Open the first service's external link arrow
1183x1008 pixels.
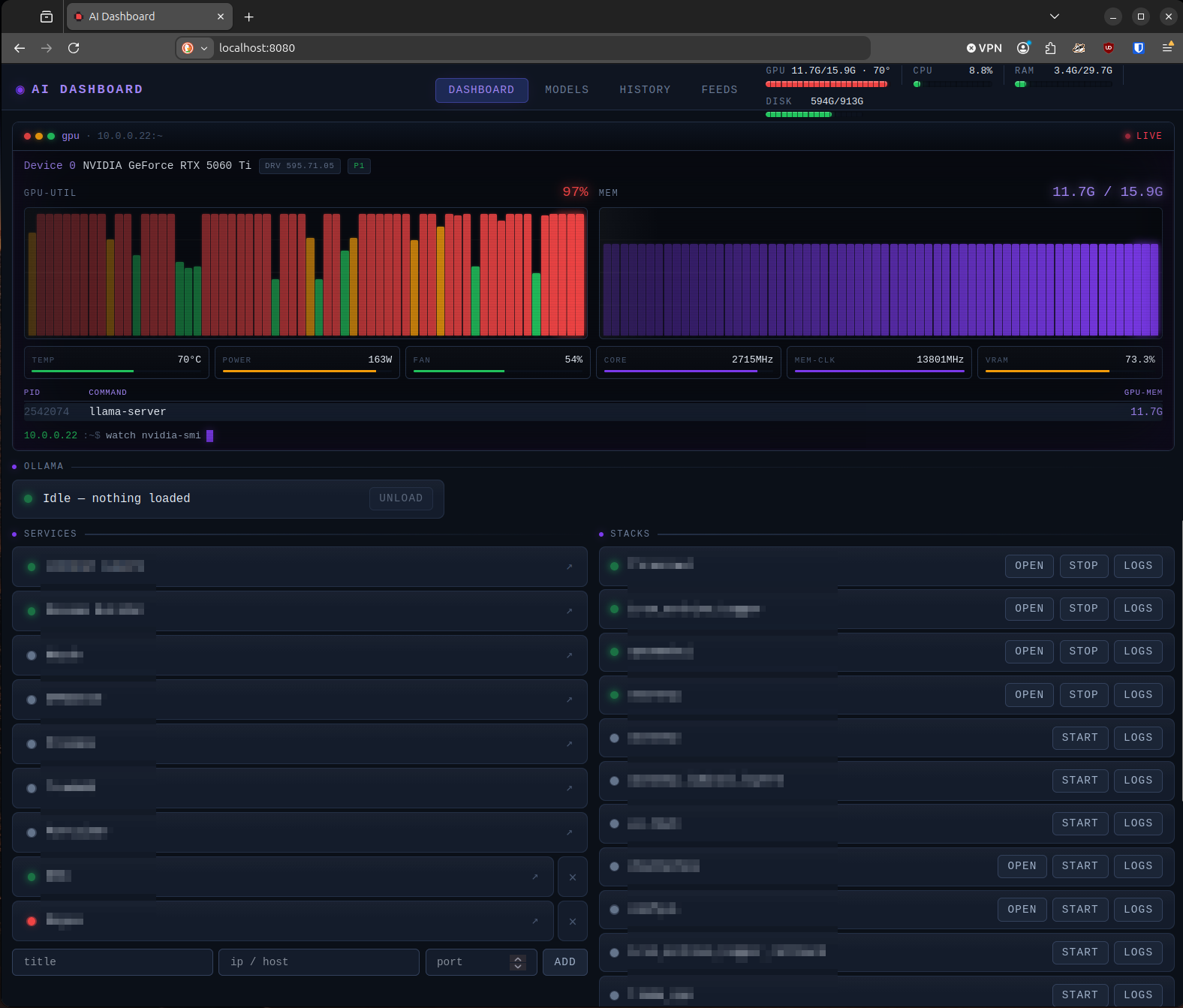570,567
